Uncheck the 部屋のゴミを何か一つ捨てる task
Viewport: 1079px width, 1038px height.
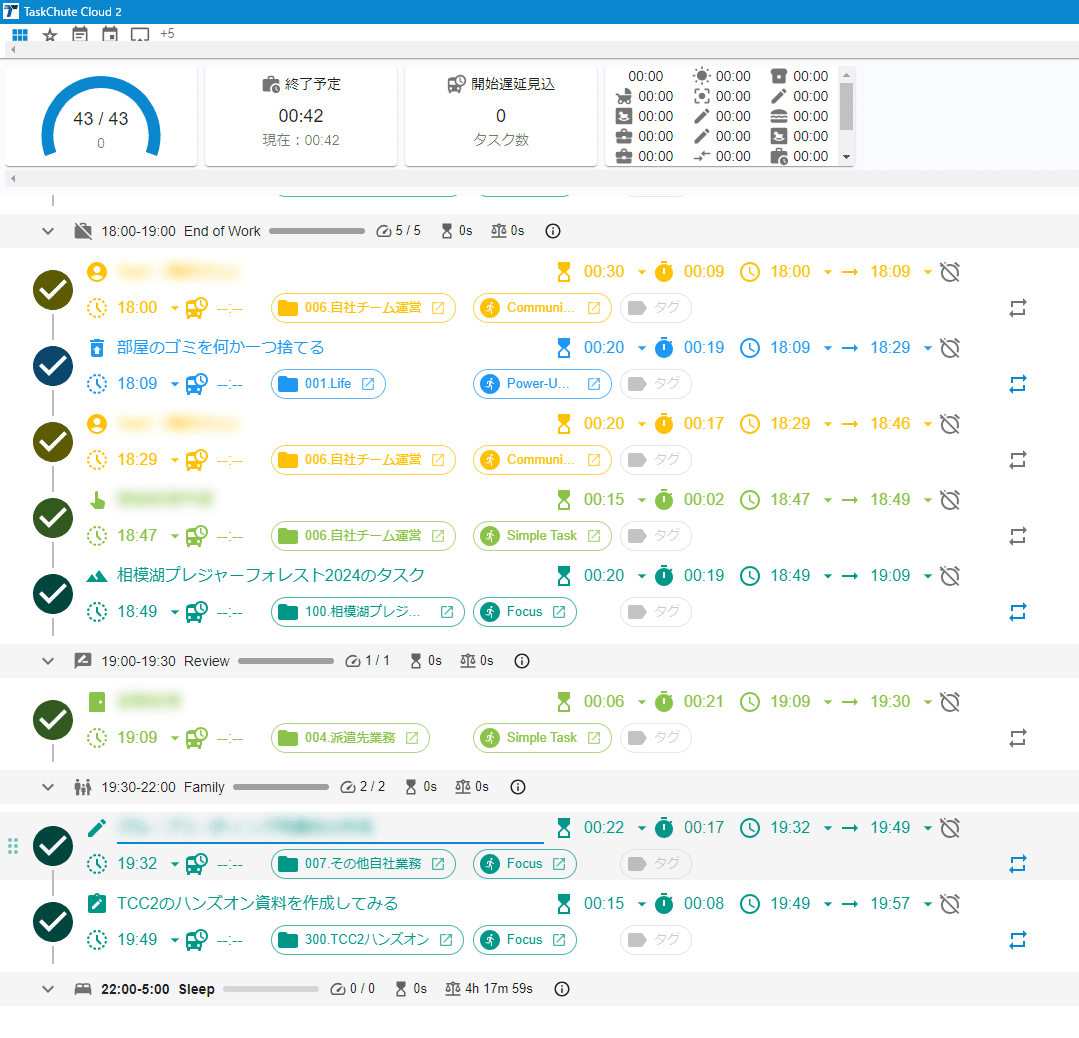click(x=53, y=366)
